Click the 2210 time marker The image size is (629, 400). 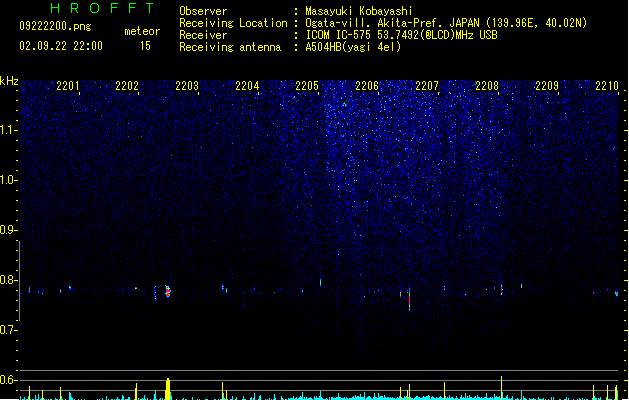click(607, 85)
